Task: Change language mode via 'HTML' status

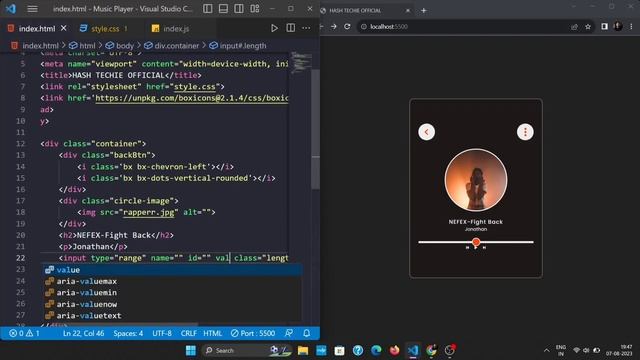Action: point(213,333)
